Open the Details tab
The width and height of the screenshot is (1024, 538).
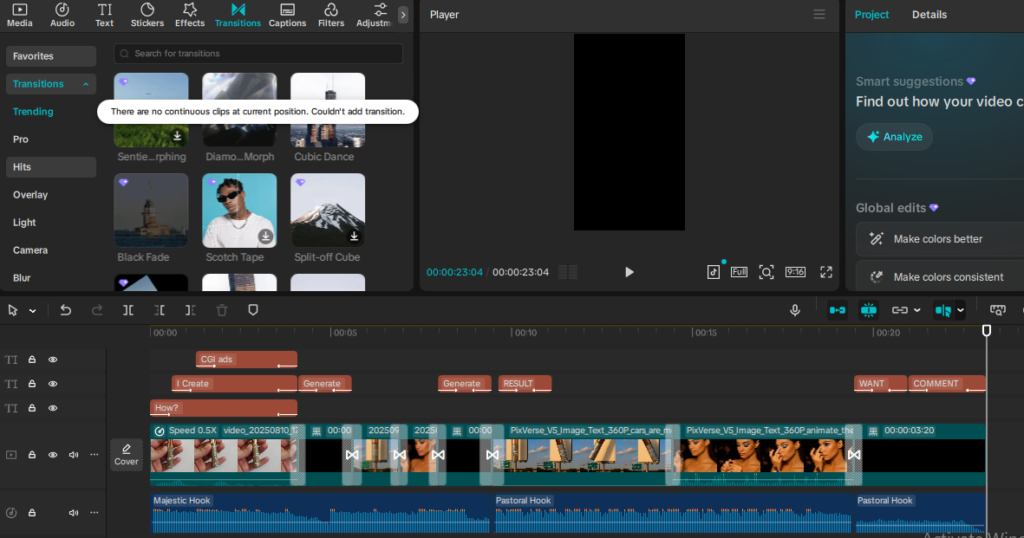[x=929, y=15]
